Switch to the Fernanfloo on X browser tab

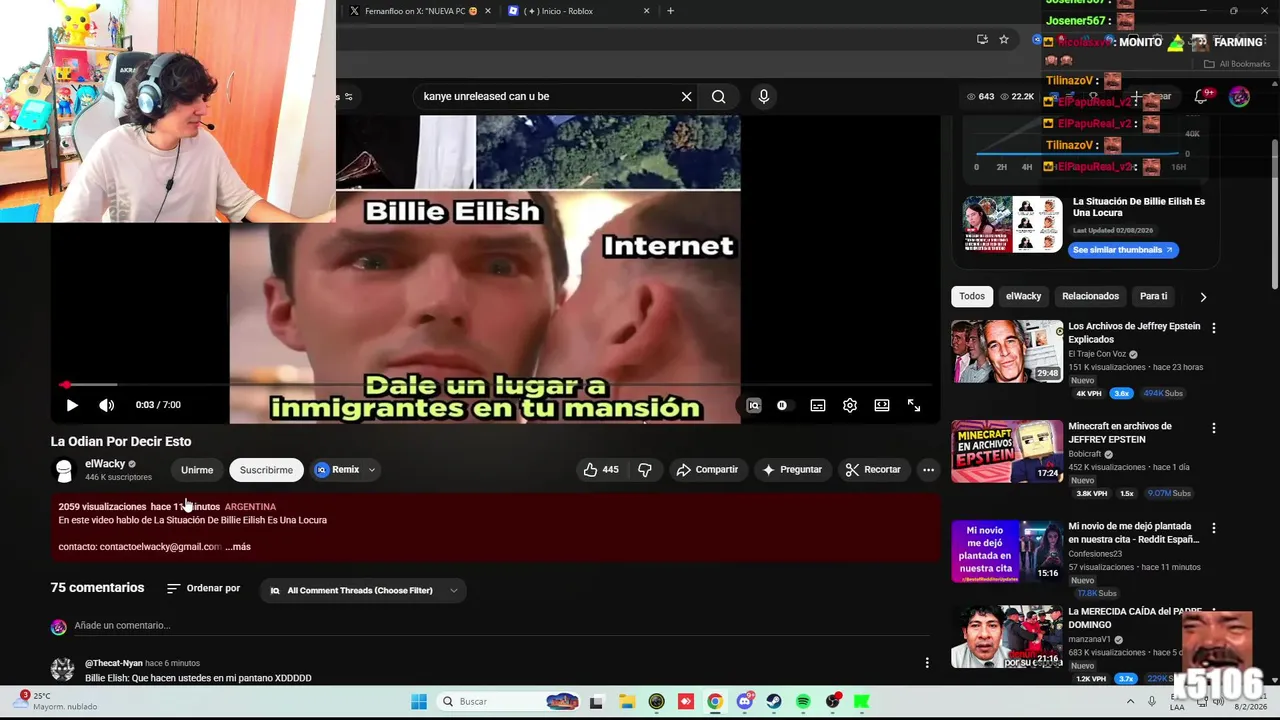(x=420, y=11)
